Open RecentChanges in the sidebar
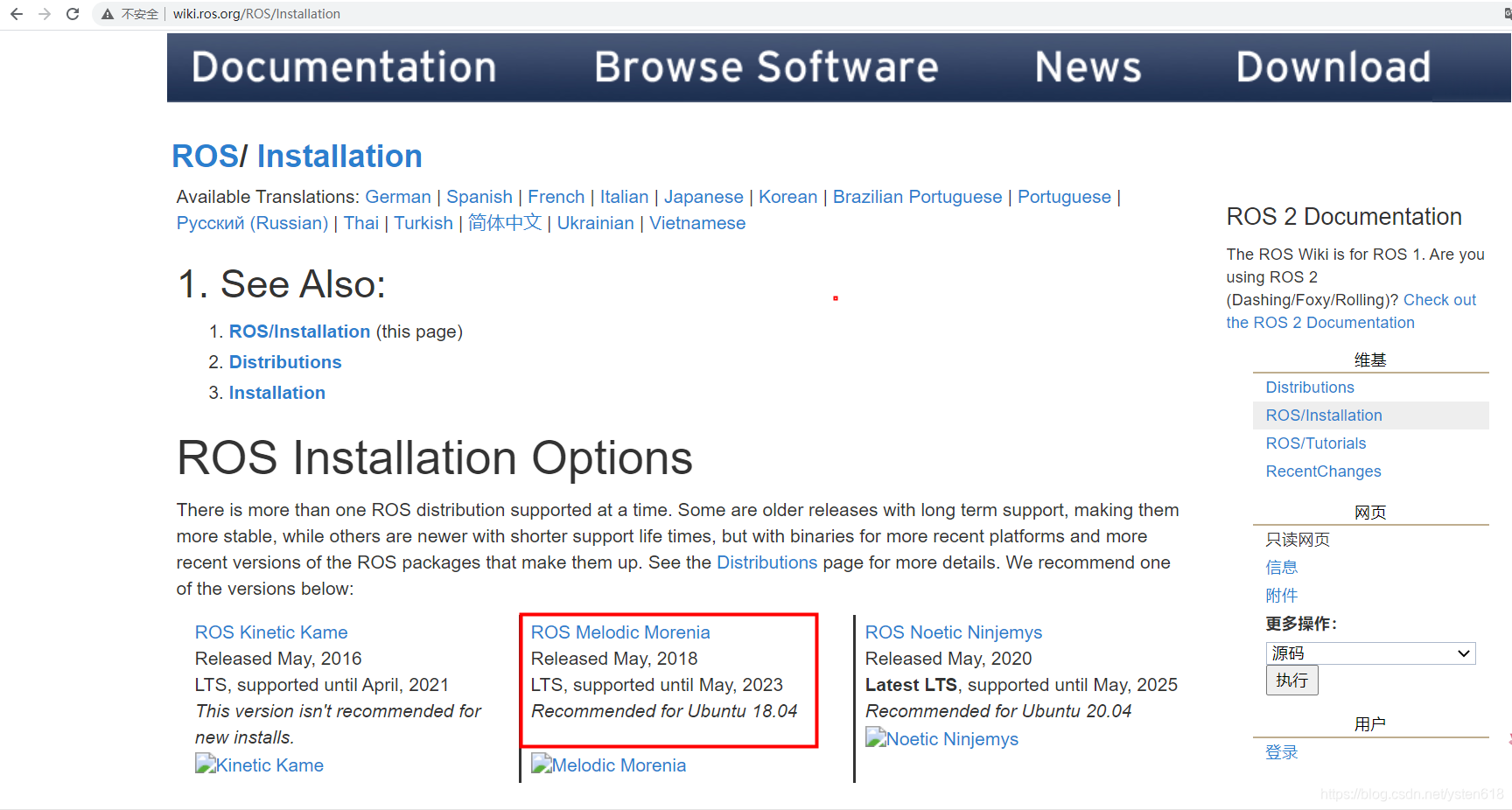 pyautogui.click(x=1323, y=471)
